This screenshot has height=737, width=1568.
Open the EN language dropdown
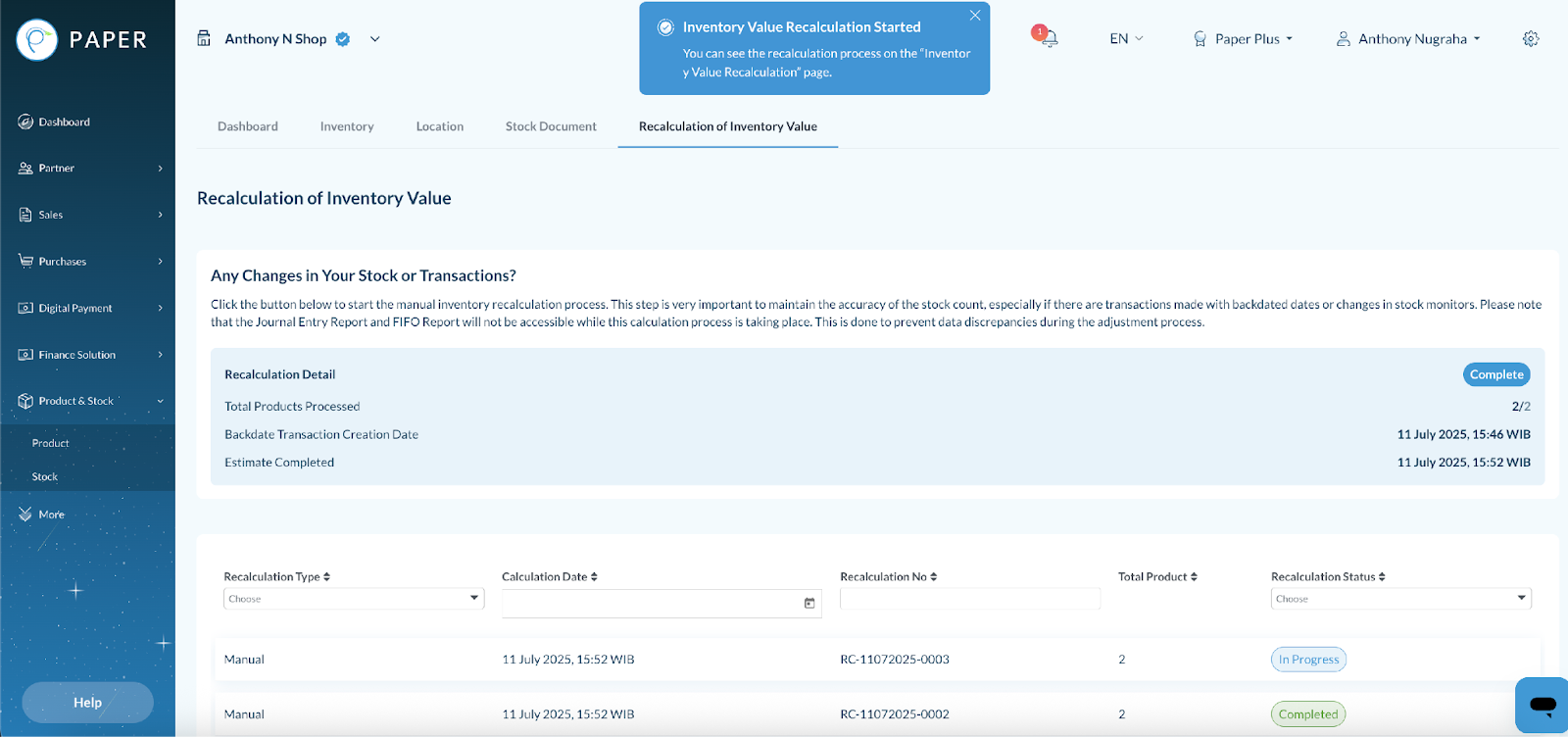(1126, 39)
